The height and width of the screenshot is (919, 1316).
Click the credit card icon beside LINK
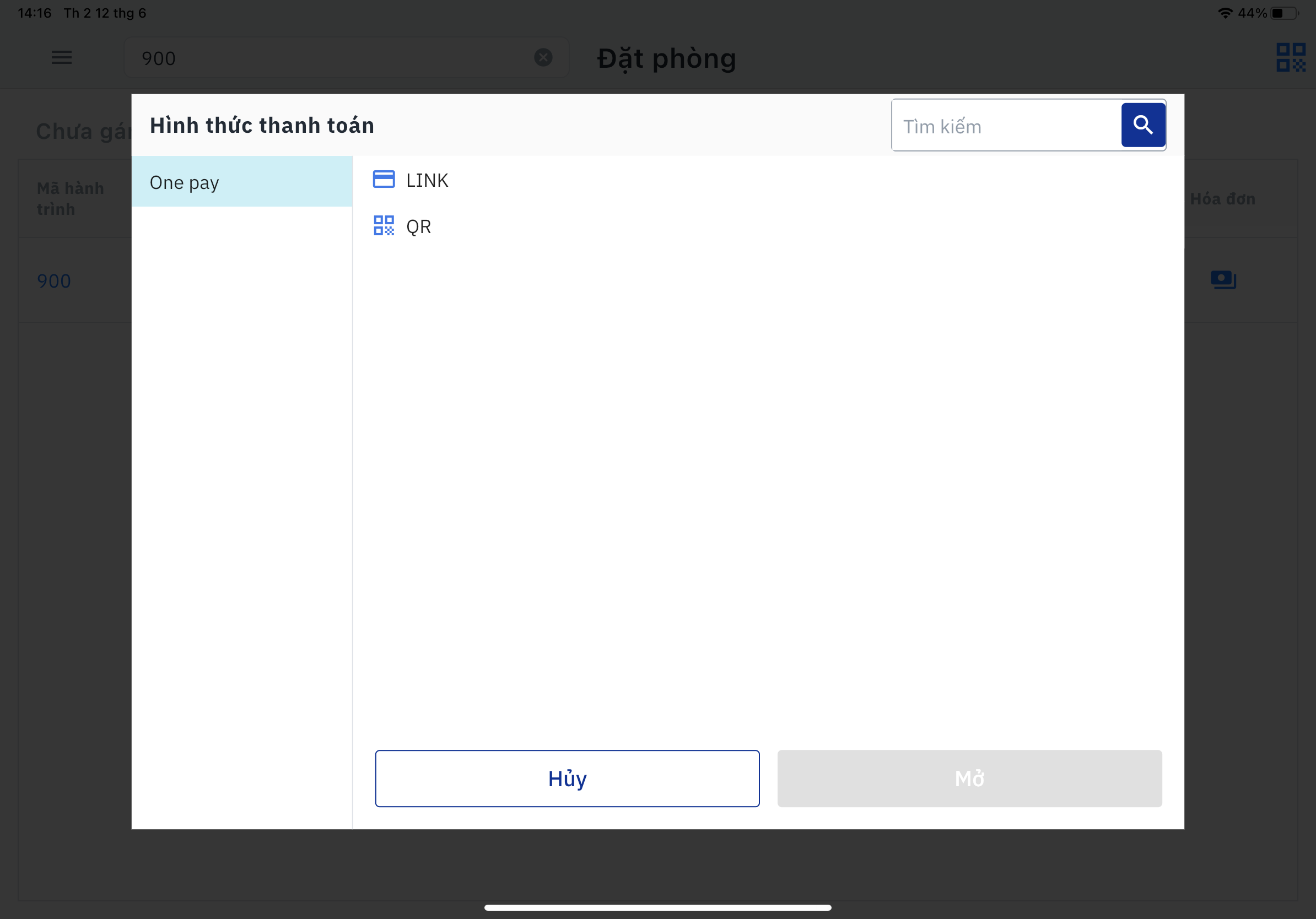point(384,179)
